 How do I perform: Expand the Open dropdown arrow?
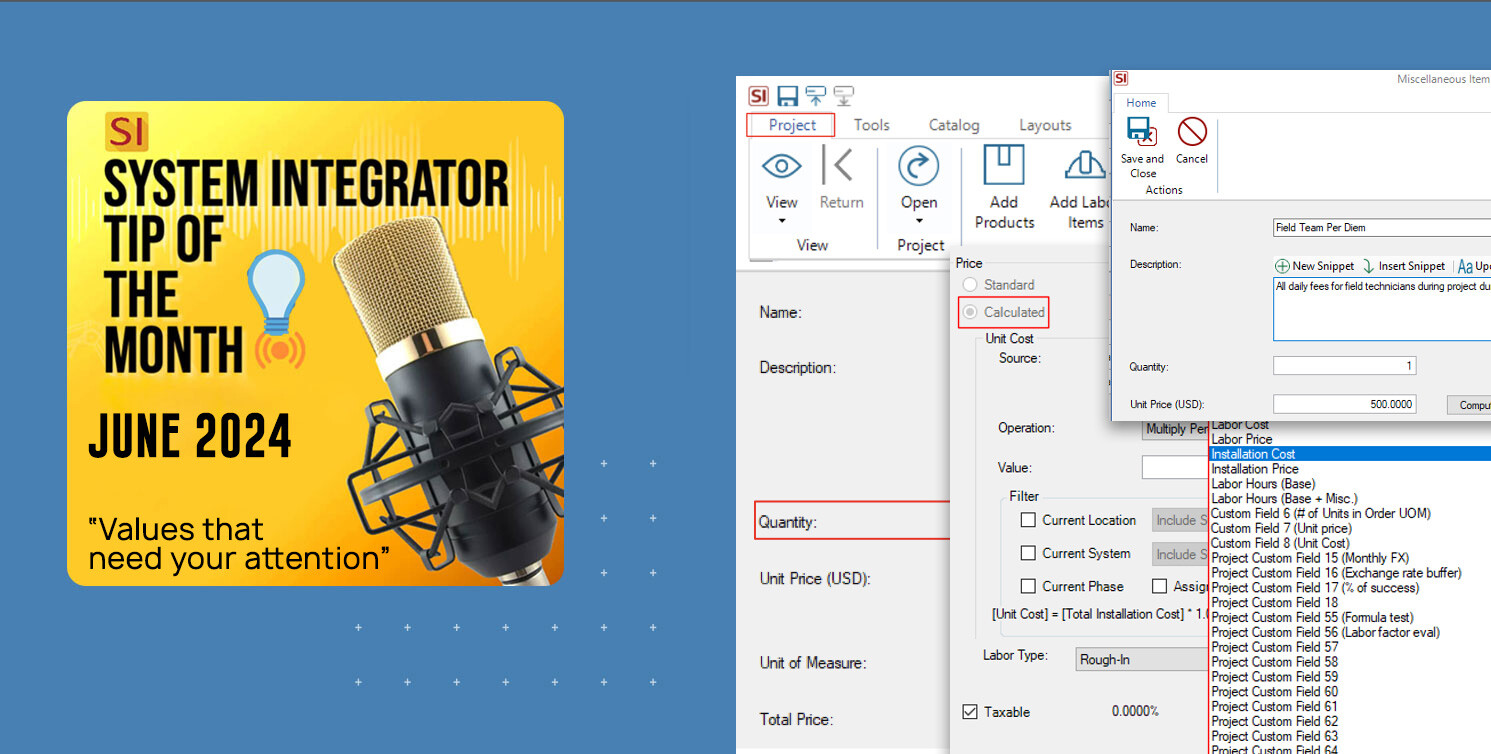918,221
